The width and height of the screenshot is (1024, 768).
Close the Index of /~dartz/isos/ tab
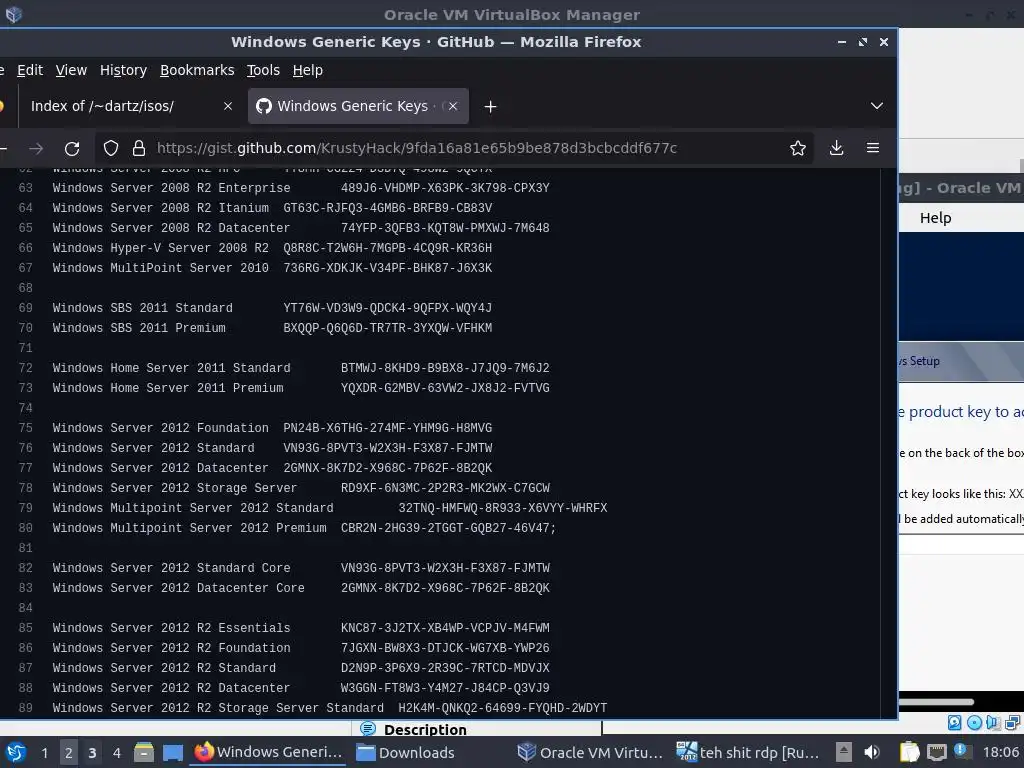pos(228,106)
